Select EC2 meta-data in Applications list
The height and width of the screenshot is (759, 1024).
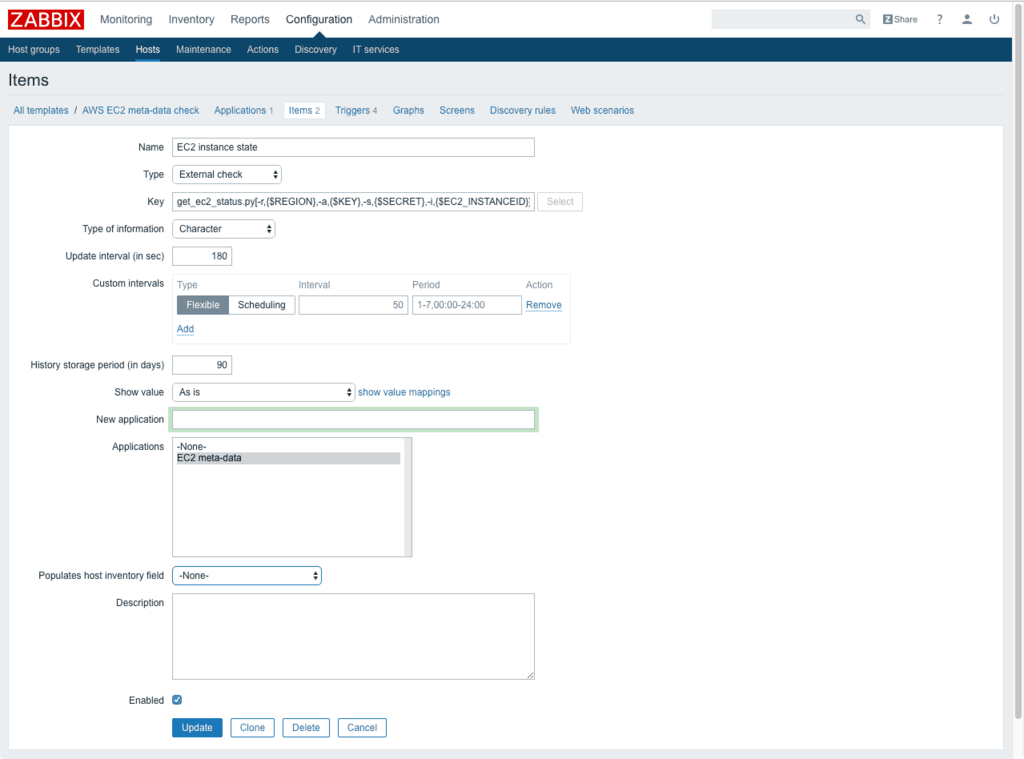(288, 458)
